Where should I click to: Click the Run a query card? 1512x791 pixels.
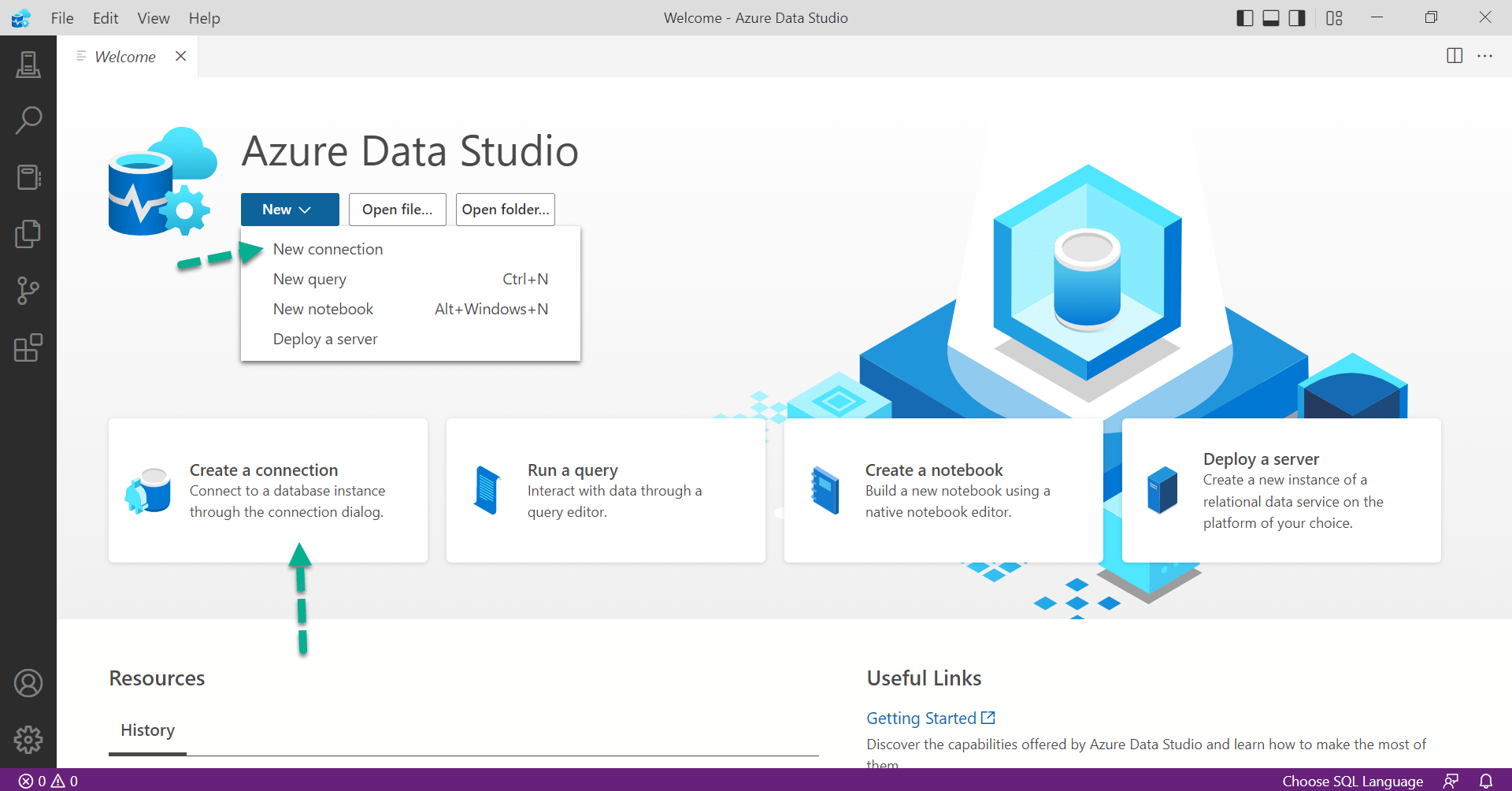click(x=606, y=490)
